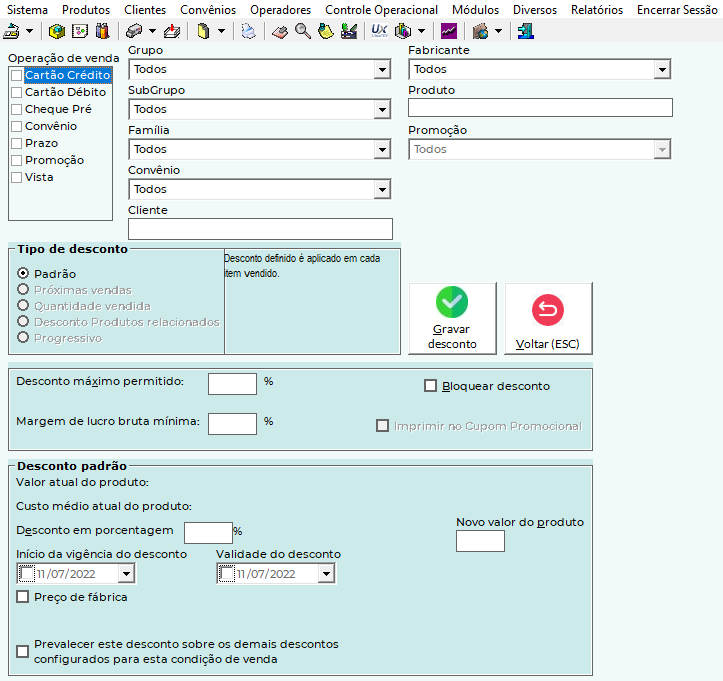Screen dimensions: 723x681
Task: Click the Novo valor do produto field
Action: point(480,541)
